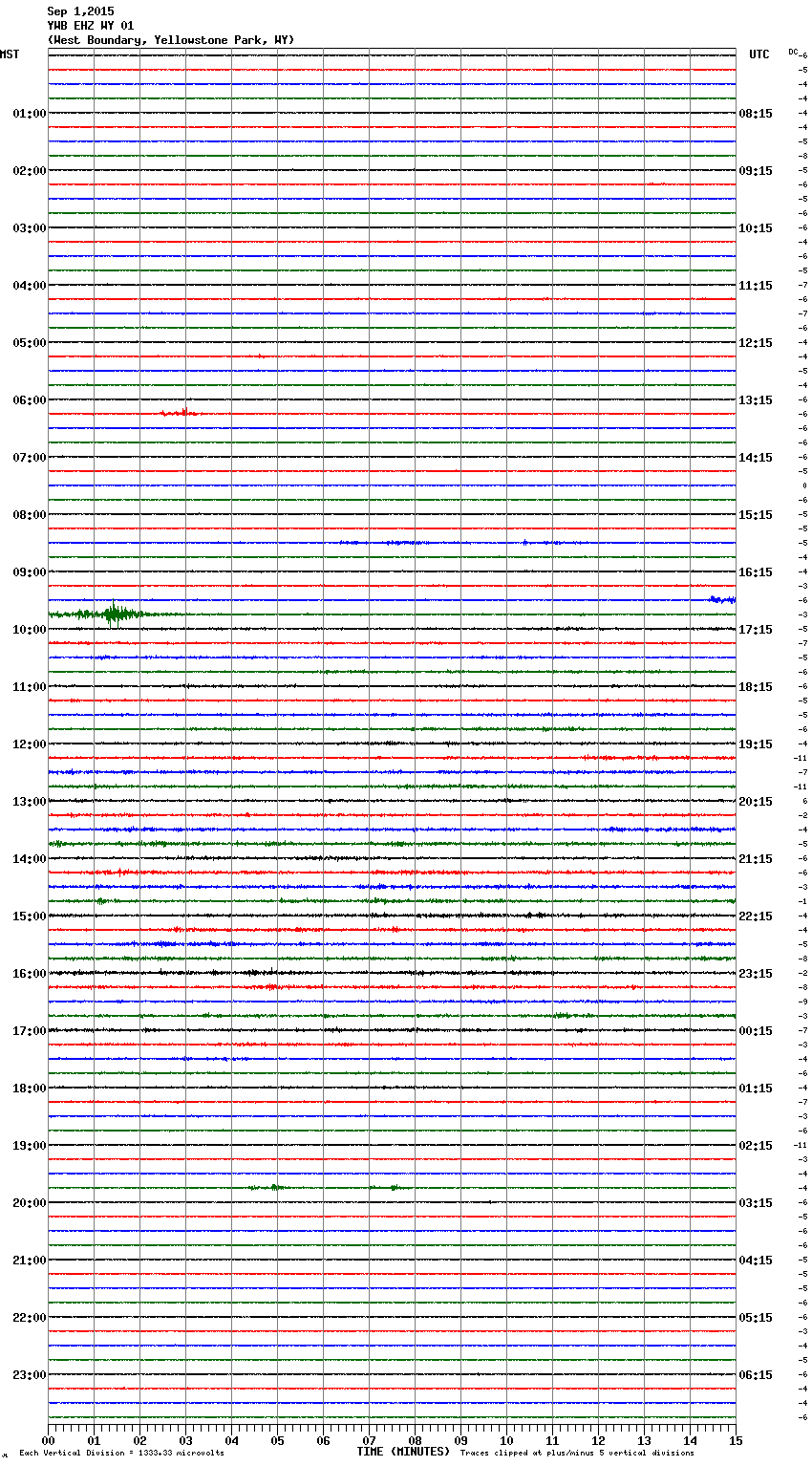Click the large green seismic burst before 10:00
The height and width of the screenshot is (1466, 812).
pyautogui.click(x=113, y=614)
